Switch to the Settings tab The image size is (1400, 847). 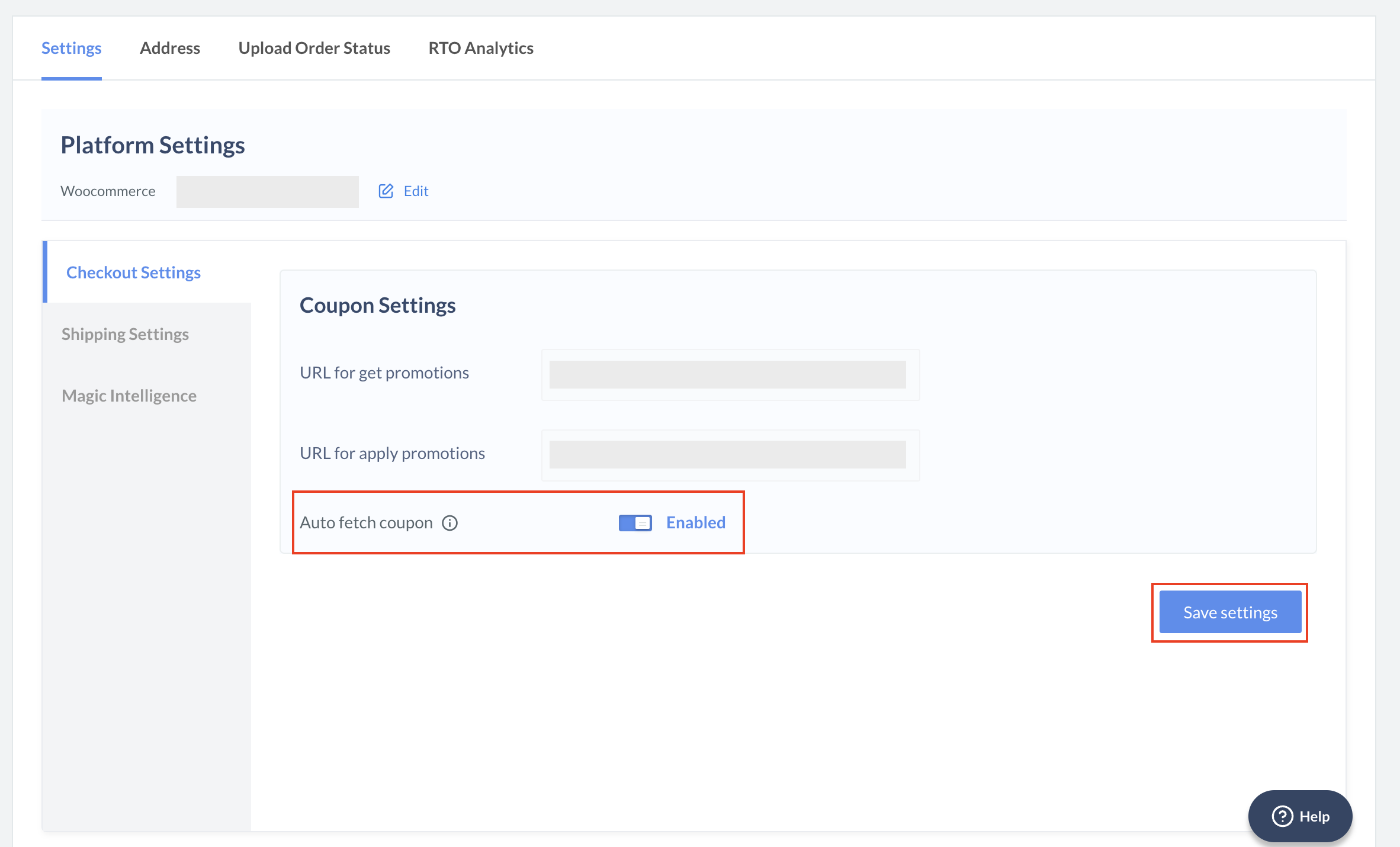(x=72, y=48)
